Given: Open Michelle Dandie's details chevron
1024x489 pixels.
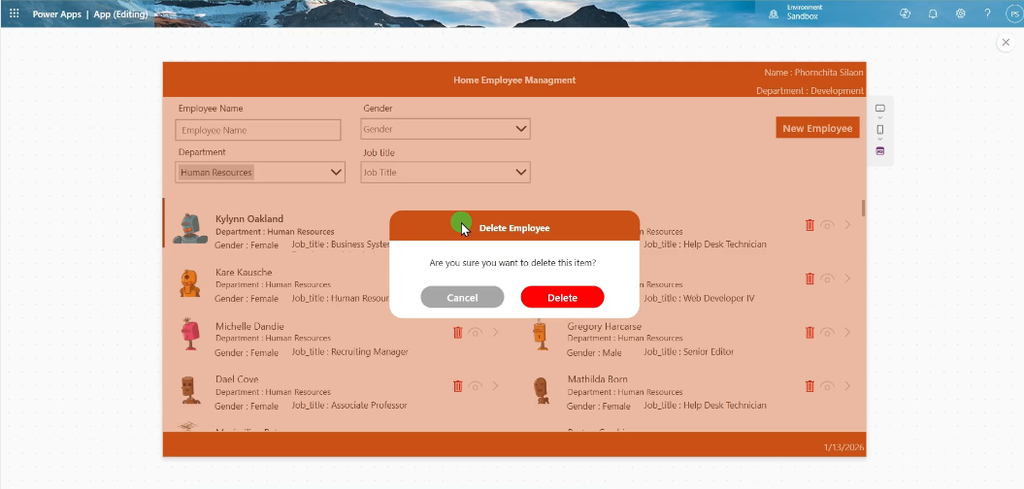Looking at the screenshot, I should [496, 332].
